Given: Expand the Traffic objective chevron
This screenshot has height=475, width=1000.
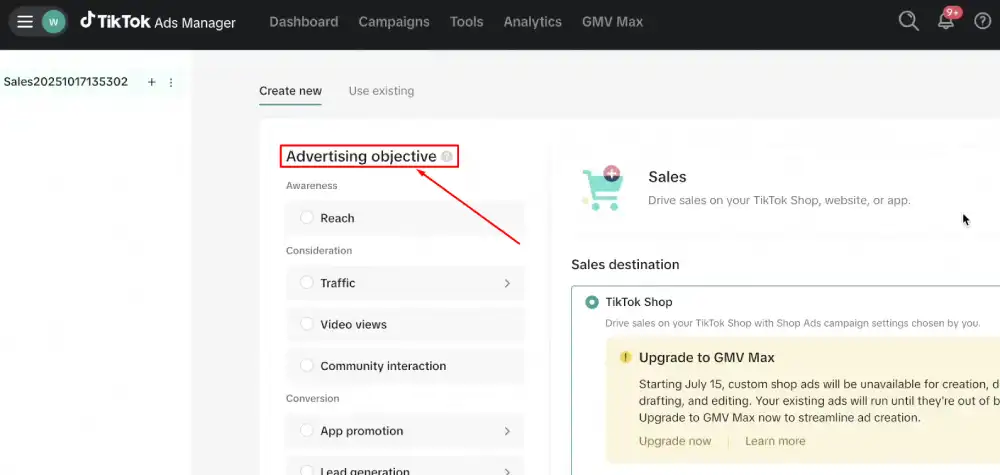Looking at the screenshot, I should [507, 283].
